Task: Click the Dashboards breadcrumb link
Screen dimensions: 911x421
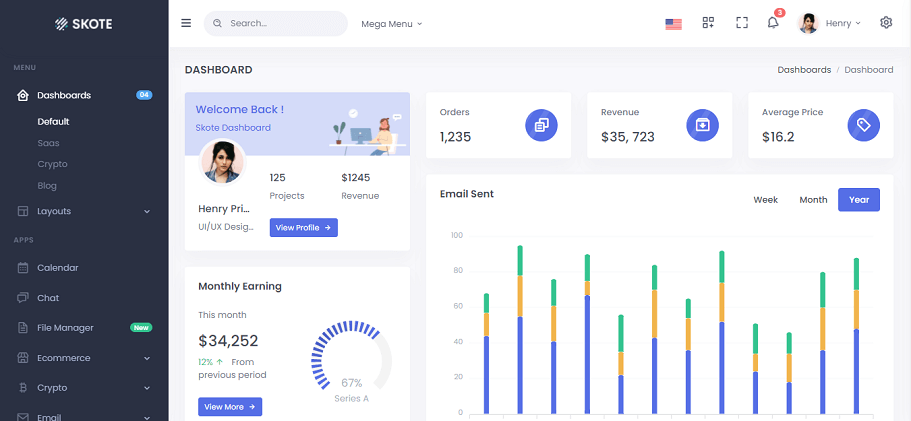Action: coord(804,70)
